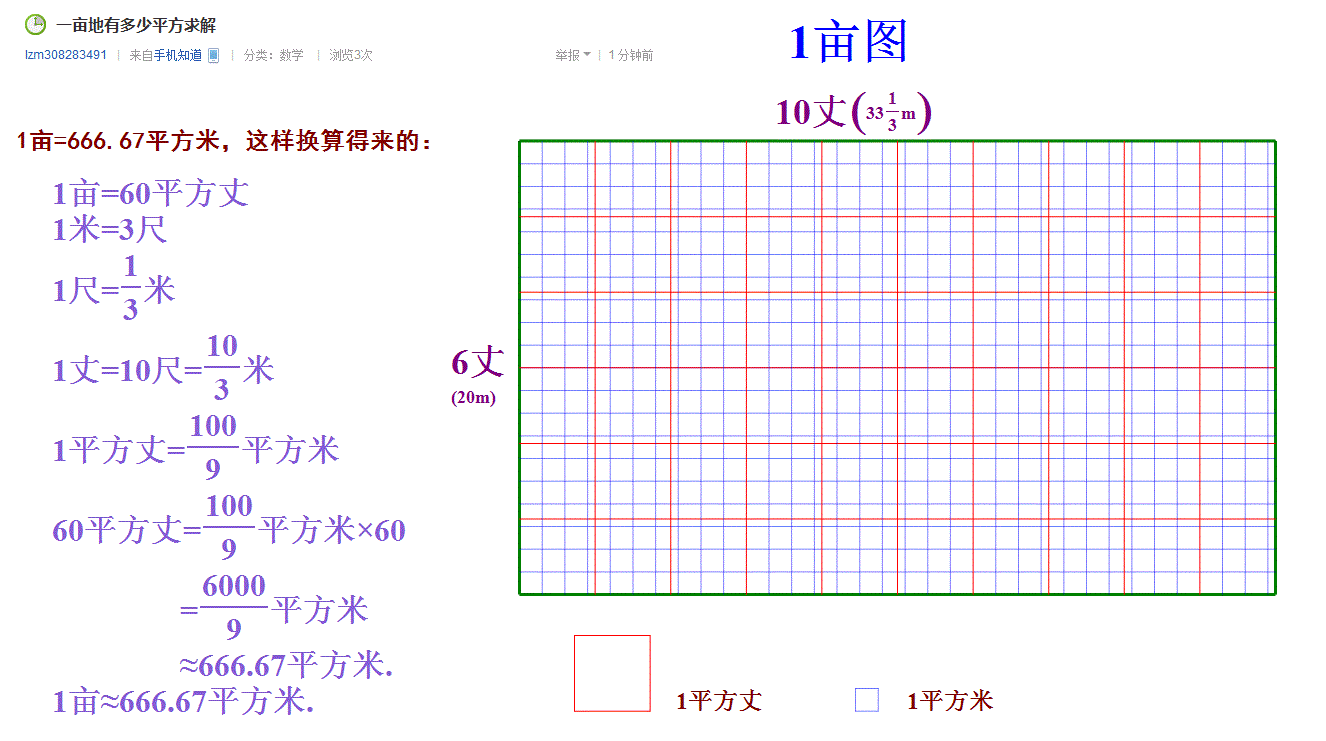Click the 数学 category link
The height and width of the screenshot is (741, 1326).
point(292,55)
